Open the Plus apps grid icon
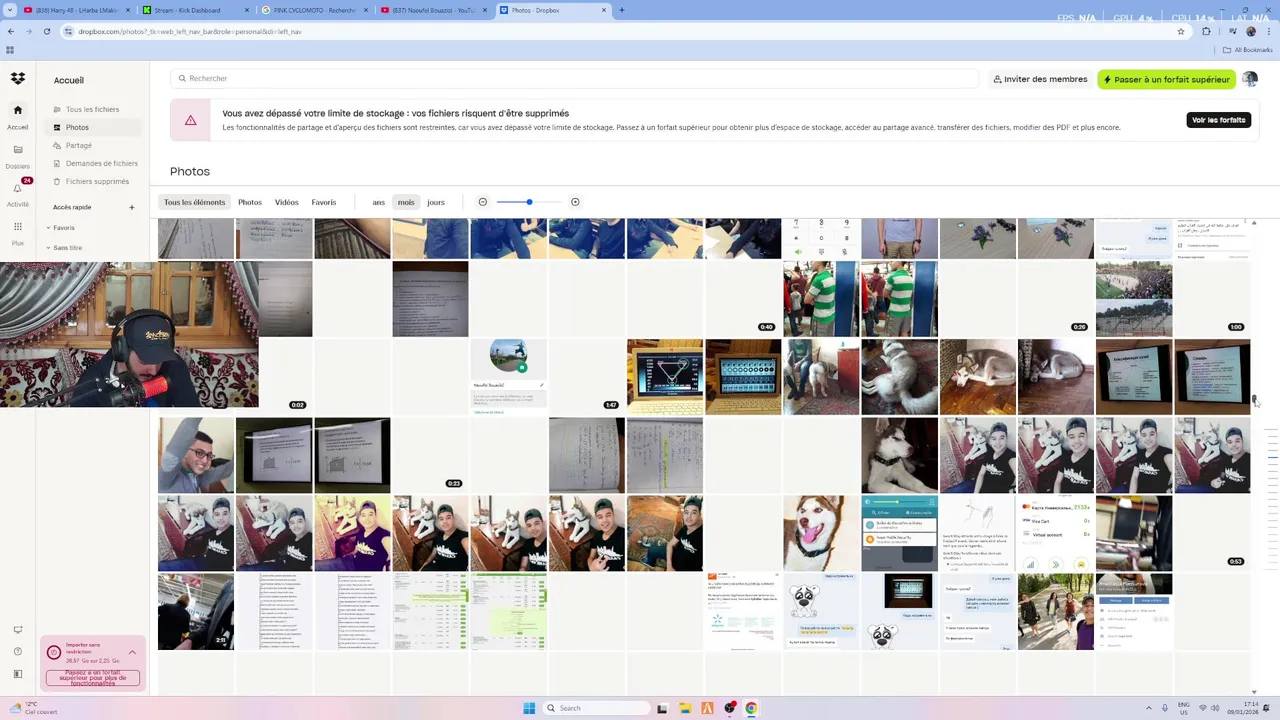1280x720 pixels. pos(17,226)
